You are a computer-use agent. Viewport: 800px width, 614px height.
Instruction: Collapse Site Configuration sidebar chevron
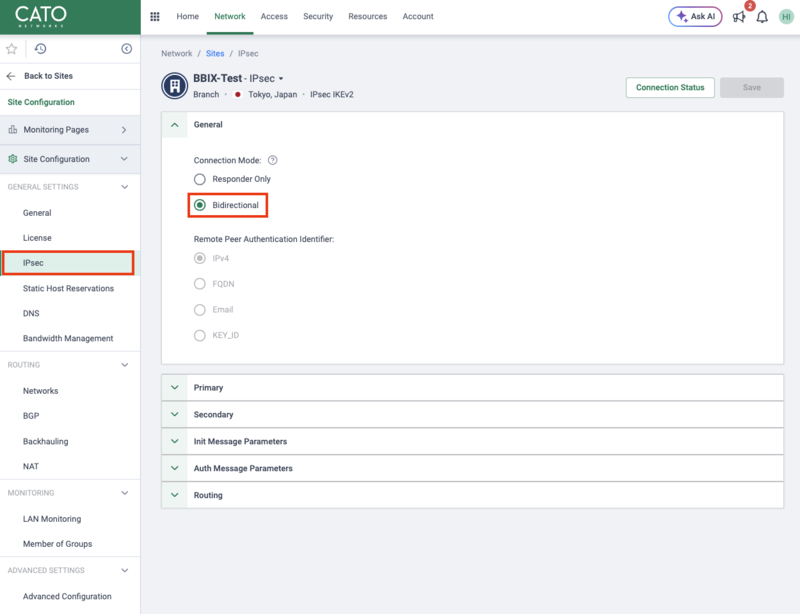coord(124,159)
